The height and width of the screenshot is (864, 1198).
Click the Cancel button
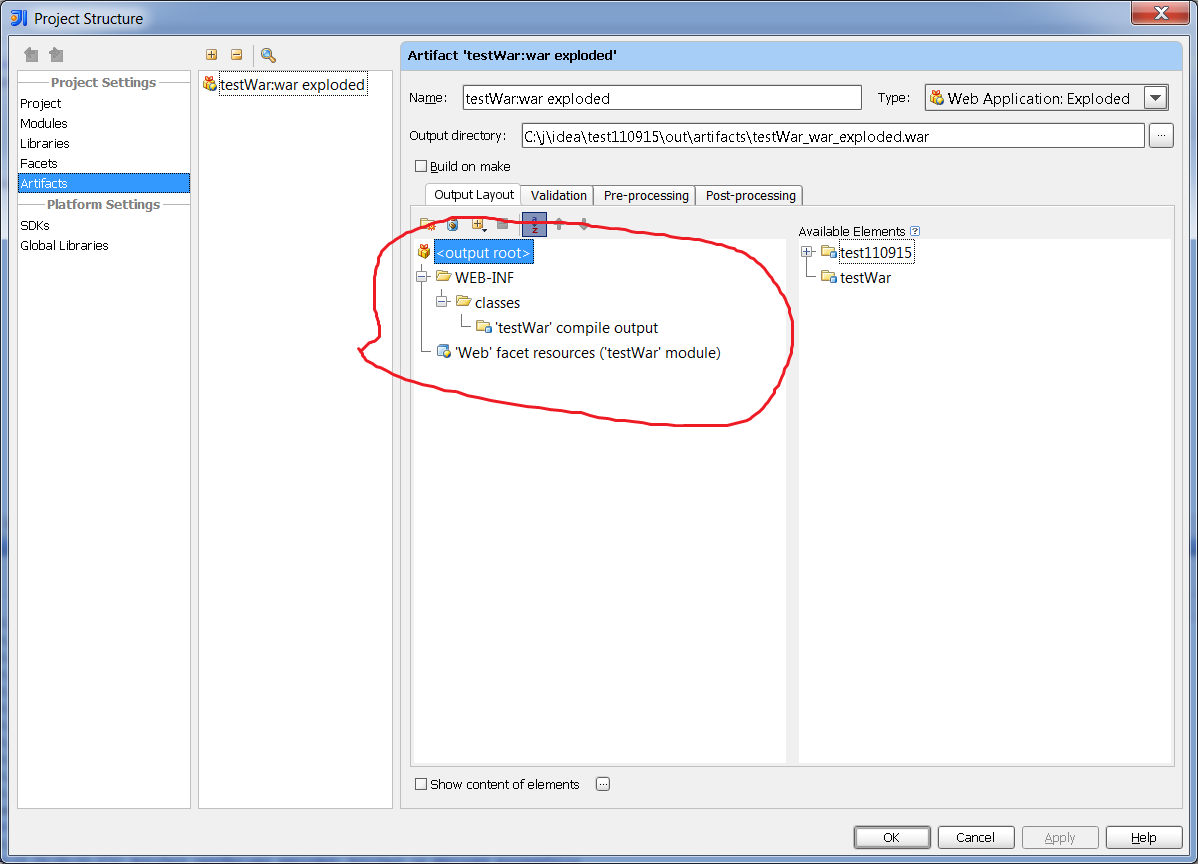coord(976,837)
